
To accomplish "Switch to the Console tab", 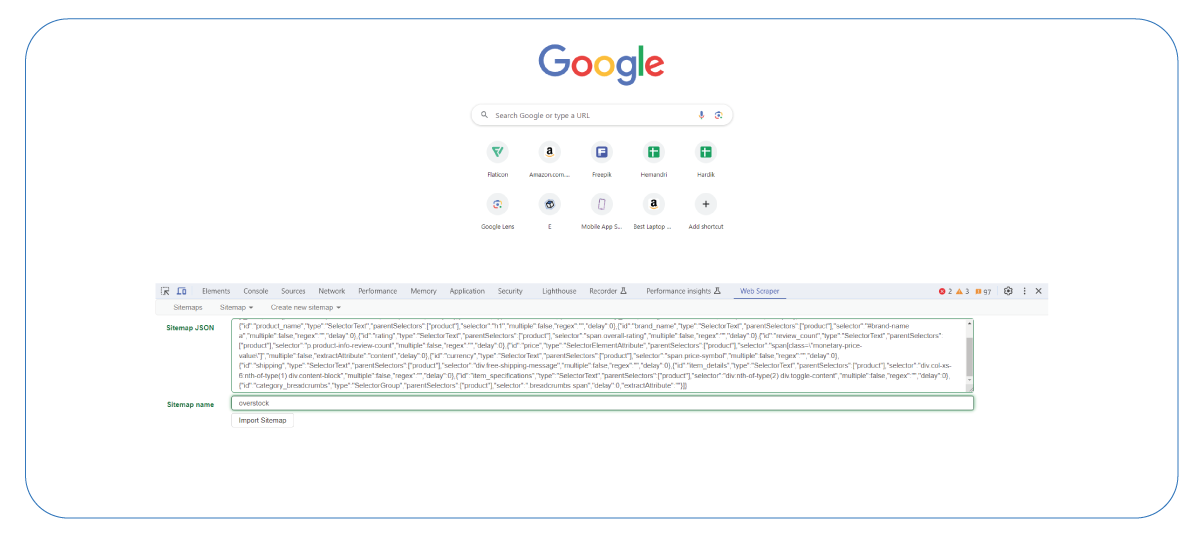I will click(256, 291).
